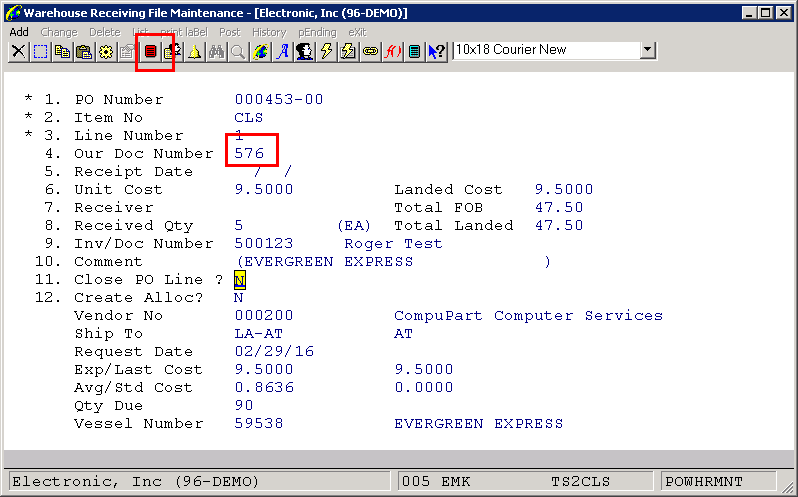Screen dimensions: 798x497
Task: Click Vessel Number value 59538
Action: [259, 424]
